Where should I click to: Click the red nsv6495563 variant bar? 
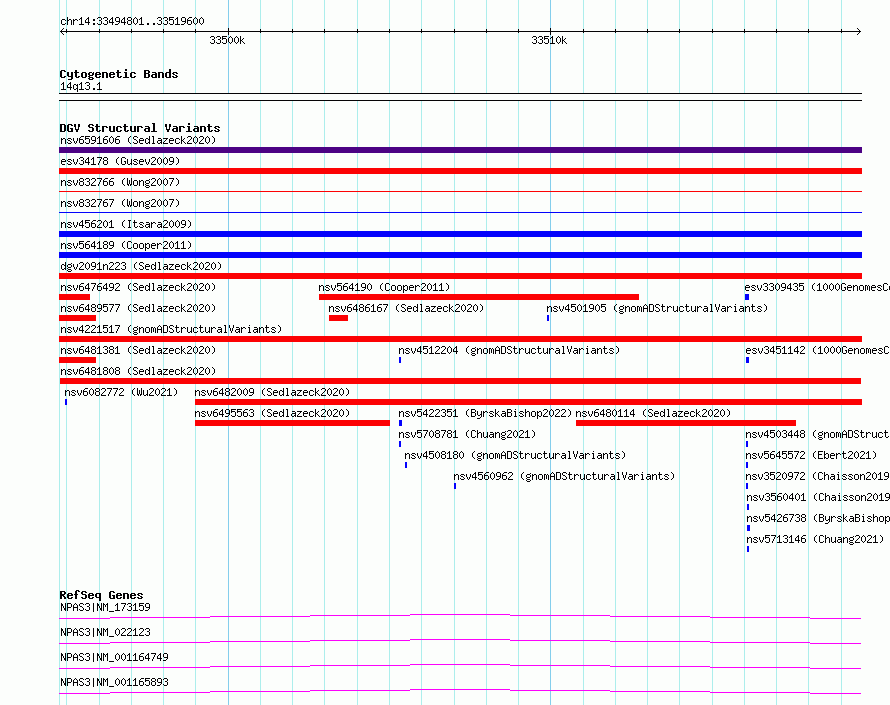[292, 423]
